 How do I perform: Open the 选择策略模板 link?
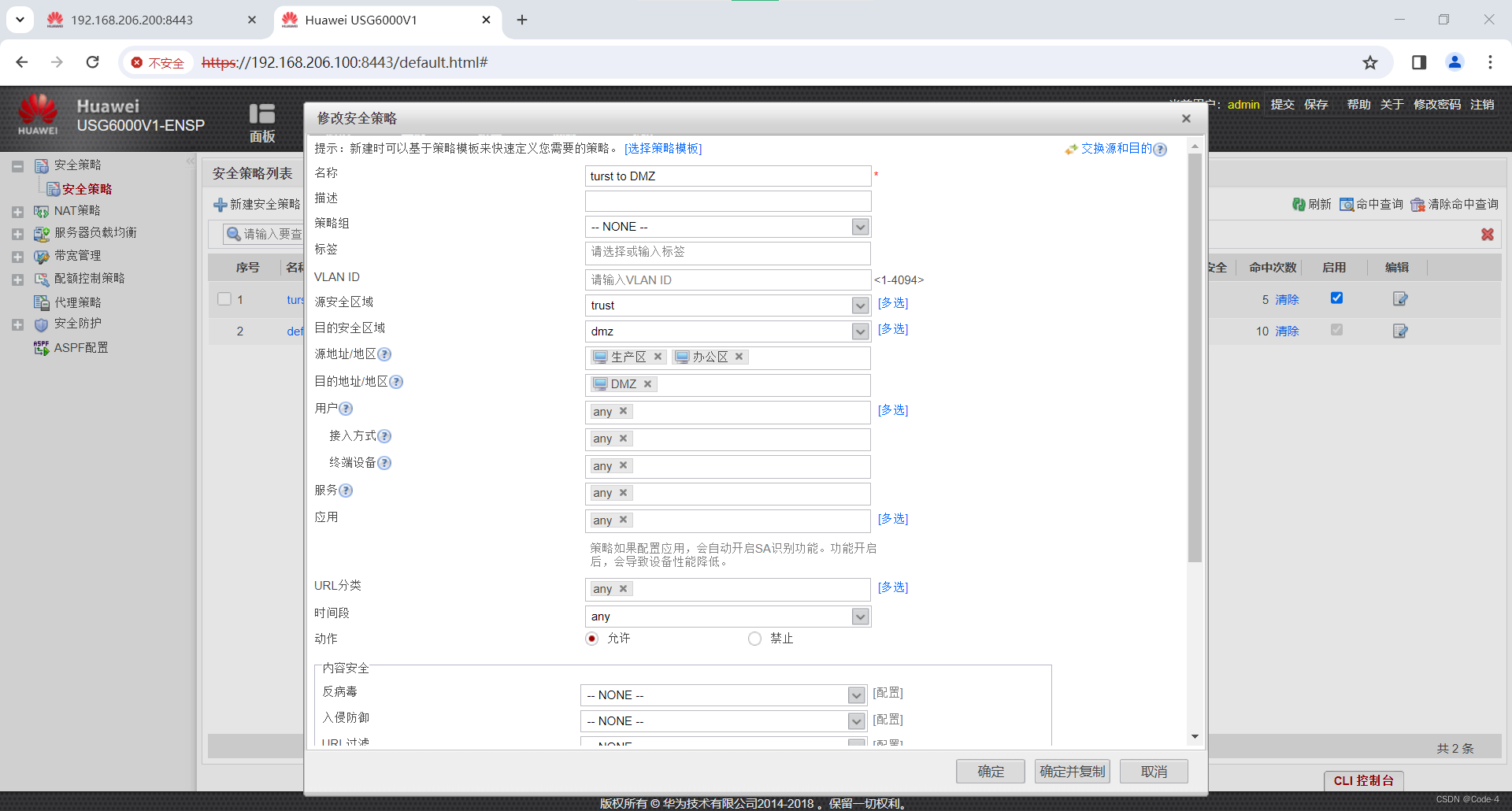coord(663,149)
